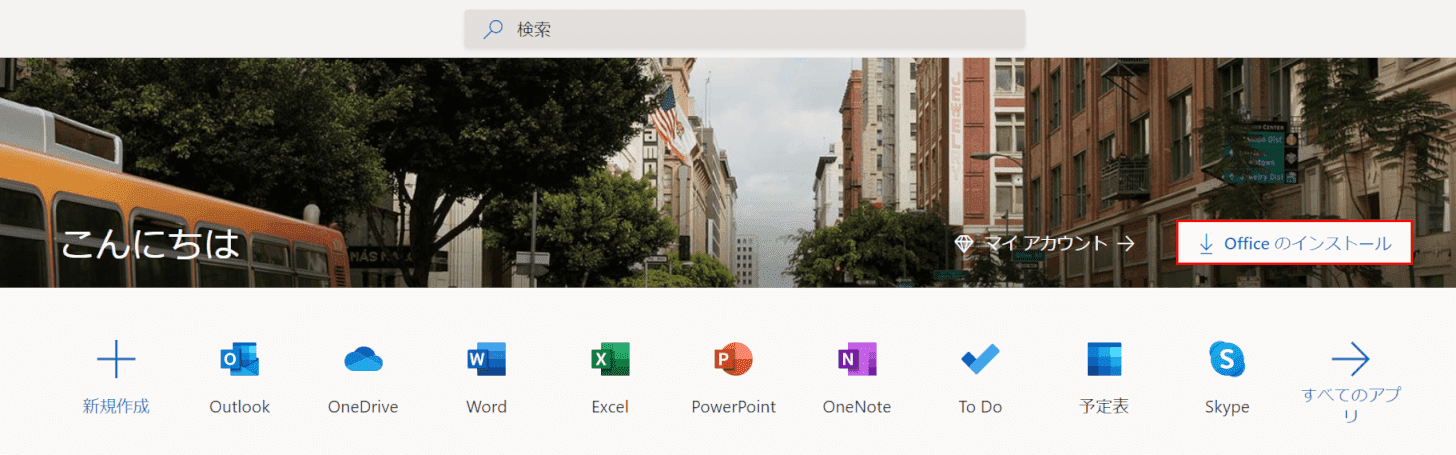Open the PowerPoint icon

734,358
